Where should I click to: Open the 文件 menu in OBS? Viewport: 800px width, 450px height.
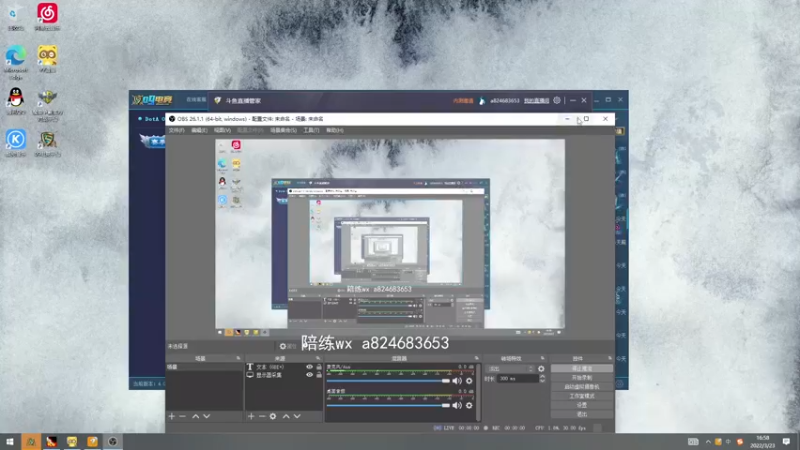pyautogui.click(x=176, y=131)
